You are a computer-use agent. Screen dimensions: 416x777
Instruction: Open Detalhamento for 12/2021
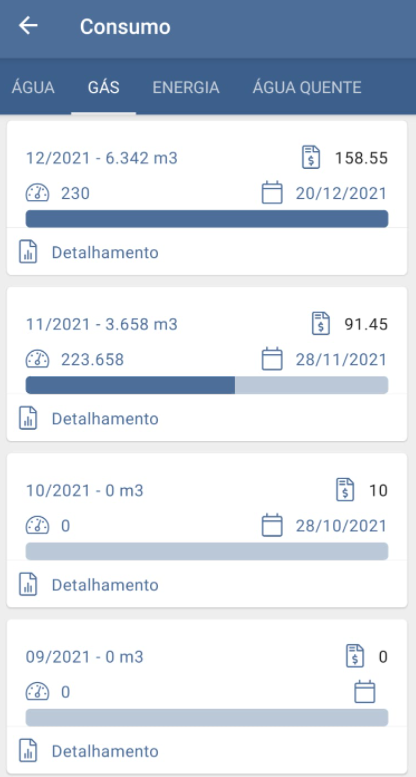105,252
